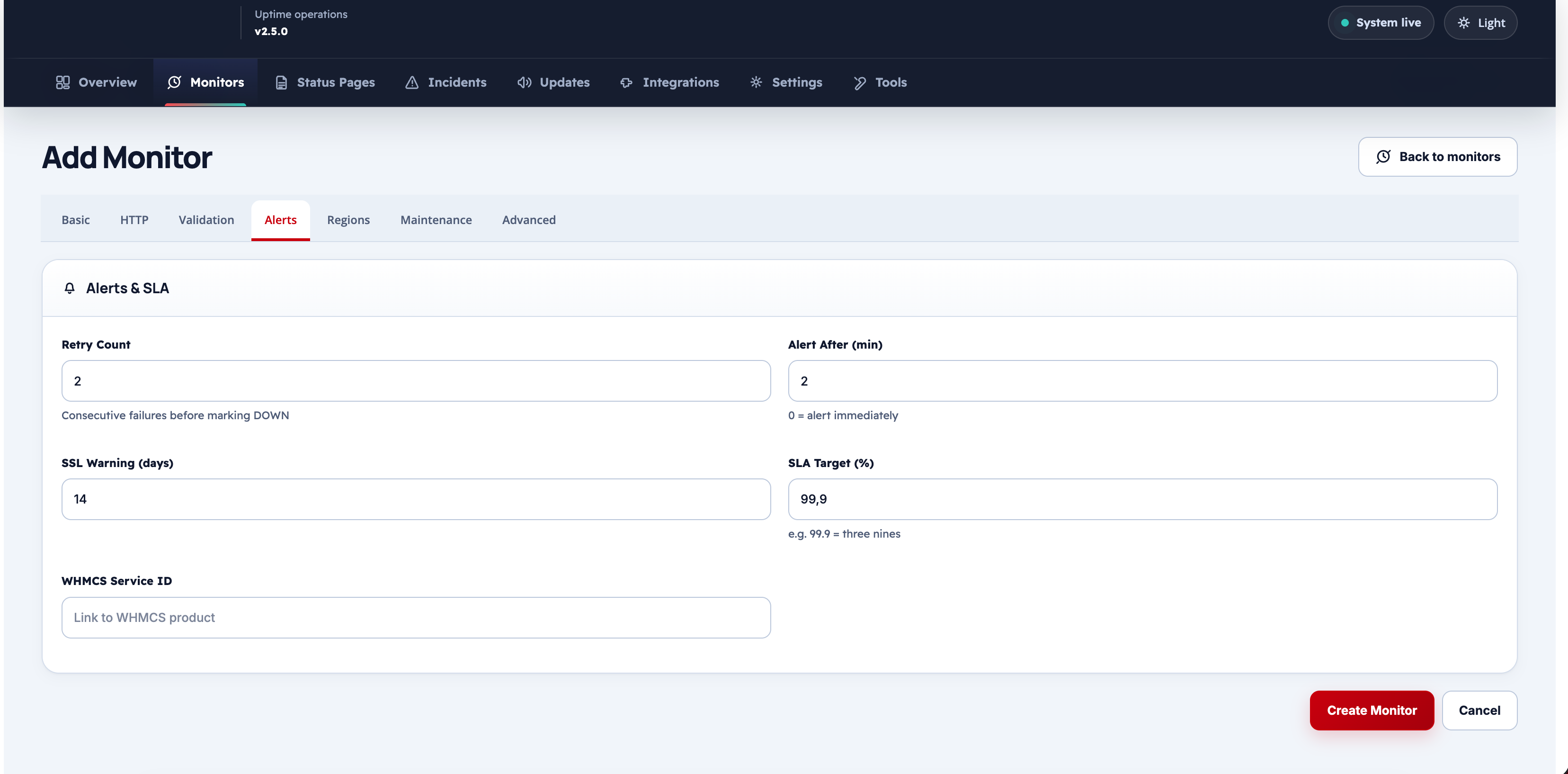Viewport: 1568px width, 774px height.
Task: Click the clock icon in Back to monitors
Action: click(x=1383, y=156)
